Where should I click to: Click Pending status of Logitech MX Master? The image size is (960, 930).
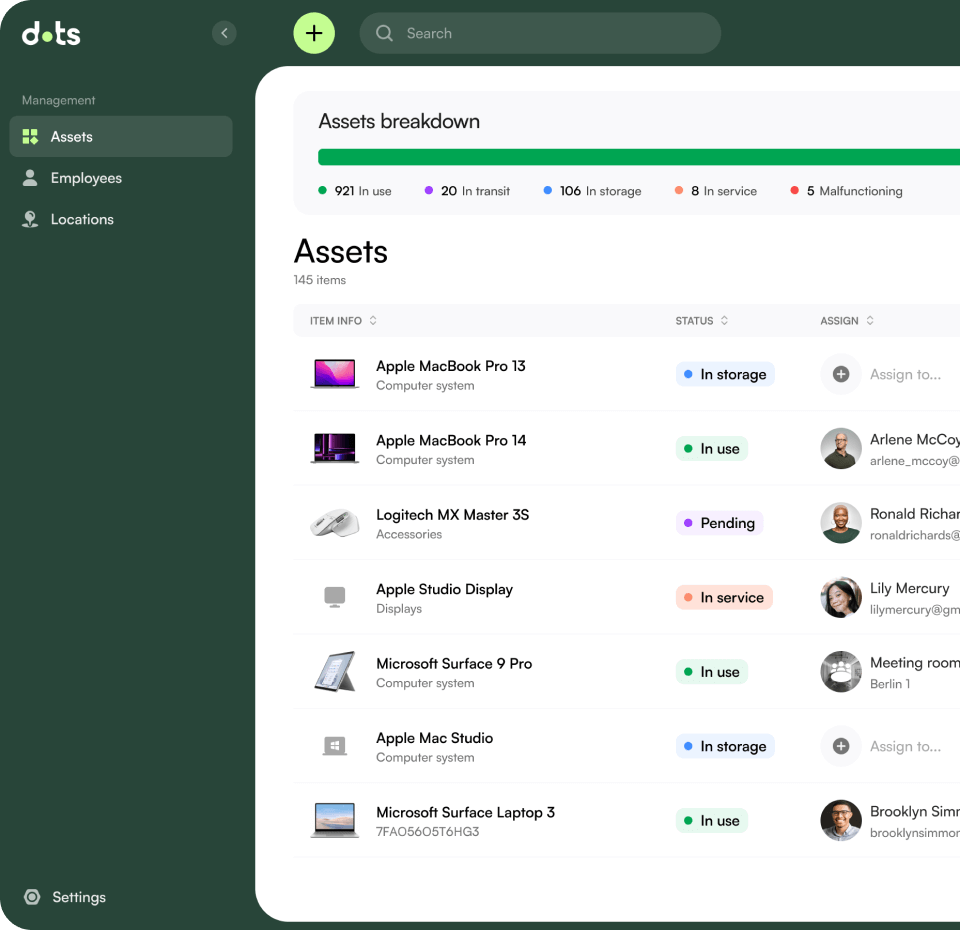click(x=719, y=523)
